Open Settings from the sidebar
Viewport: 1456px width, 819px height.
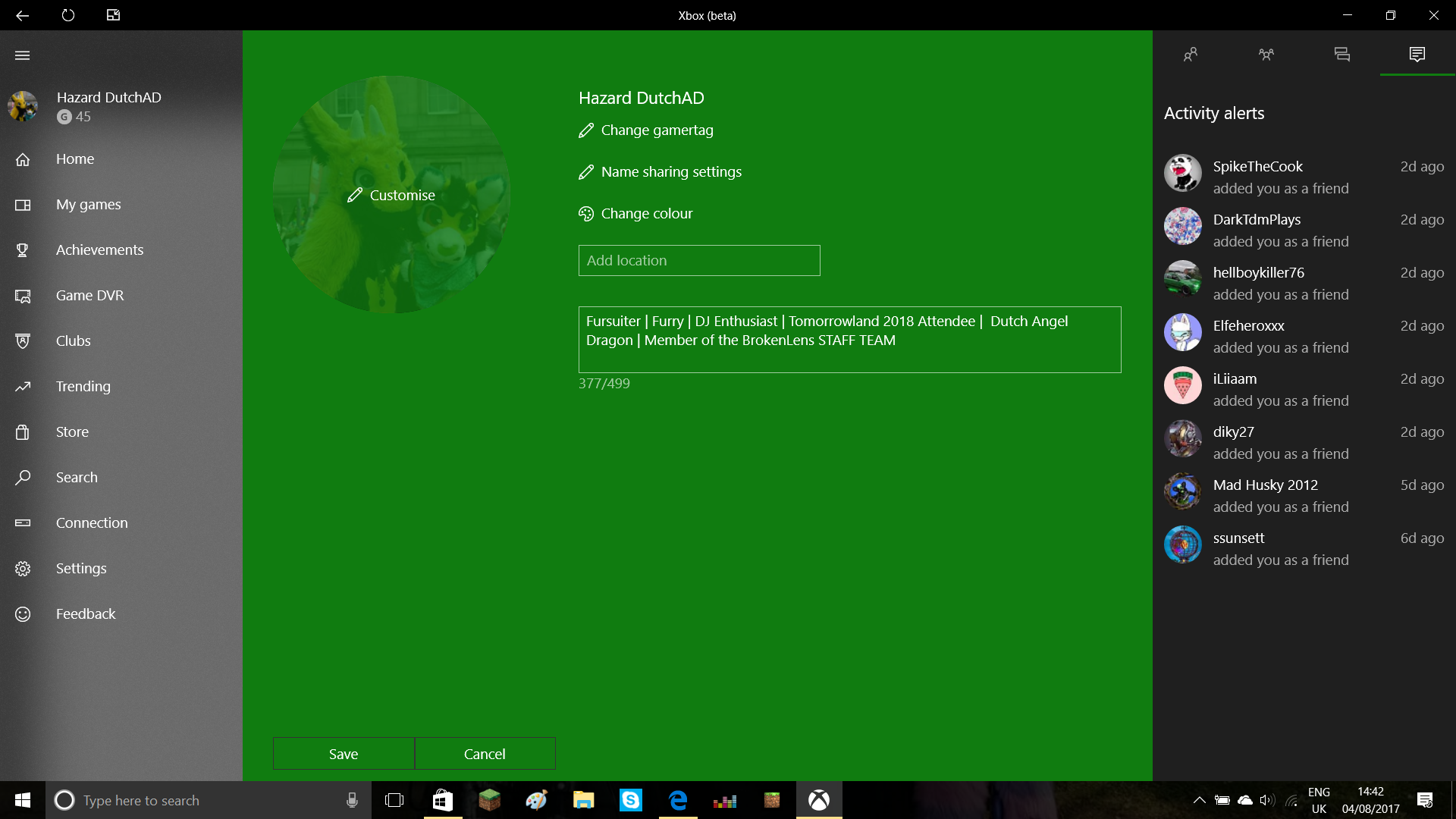tap(121, 569)
